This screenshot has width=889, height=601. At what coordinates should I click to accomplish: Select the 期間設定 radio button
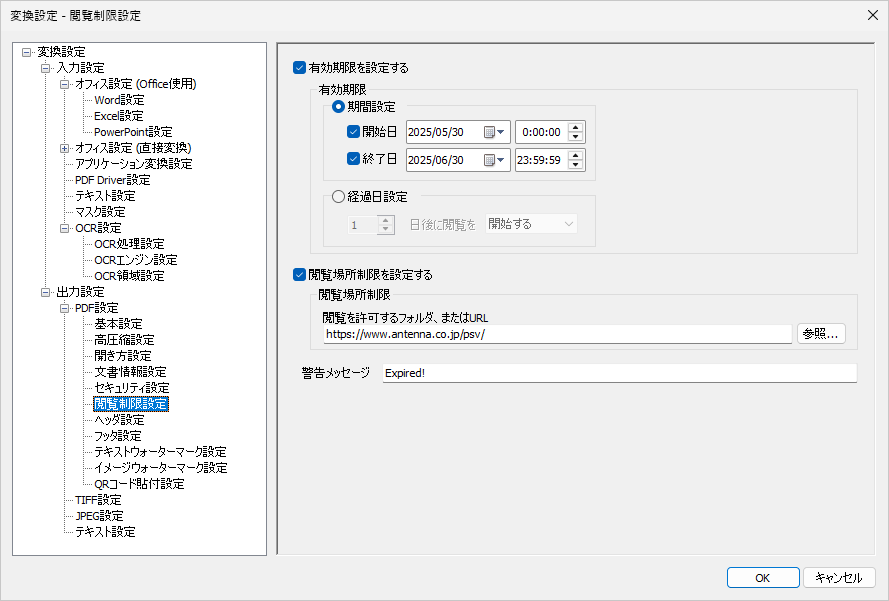(338, 106)
